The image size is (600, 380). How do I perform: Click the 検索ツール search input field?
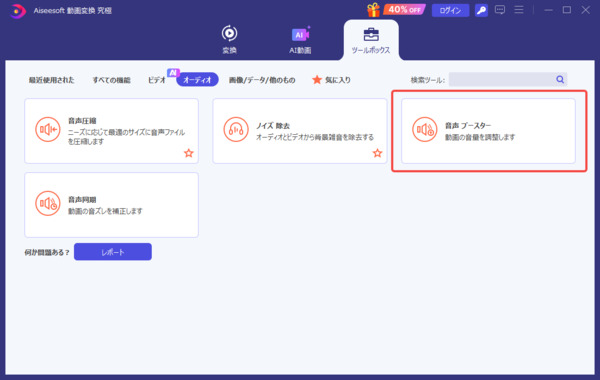tap(501, 80)
